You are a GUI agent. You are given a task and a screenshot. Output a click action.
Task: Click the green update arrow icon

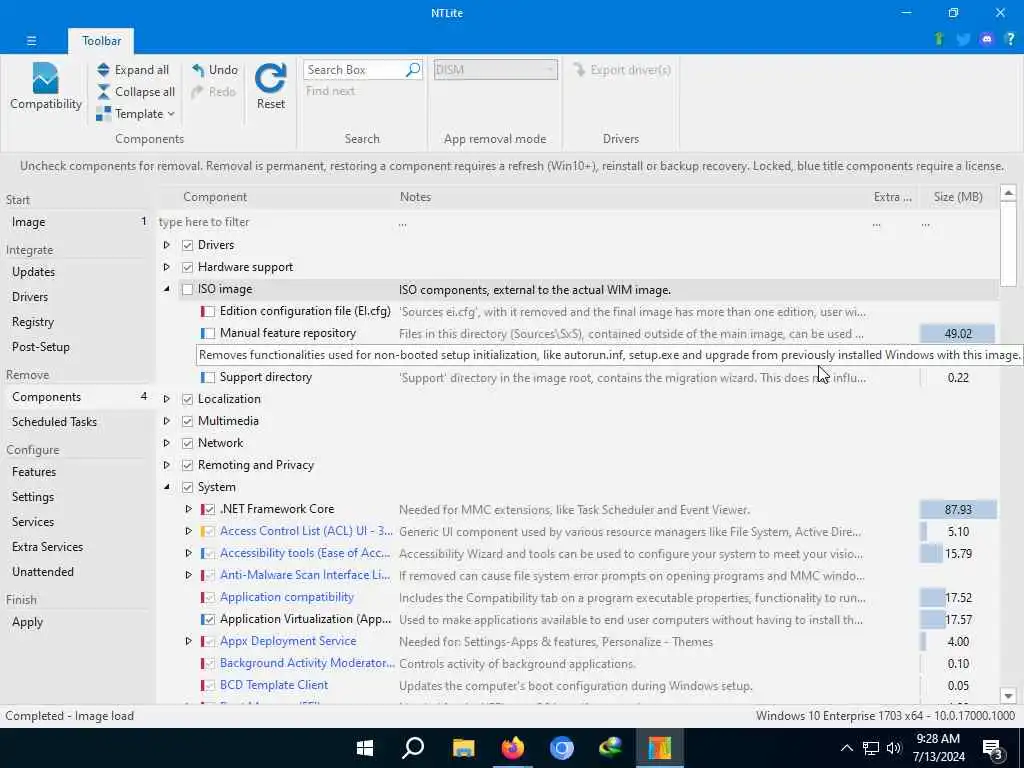939,39
